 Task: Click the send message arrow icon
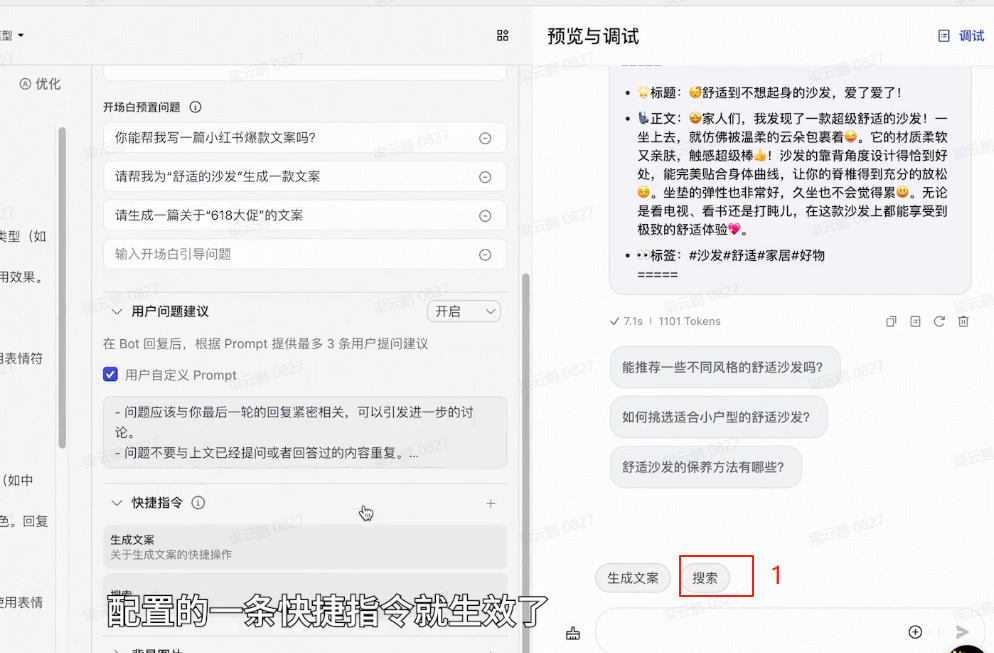click(x=962, y=632)
